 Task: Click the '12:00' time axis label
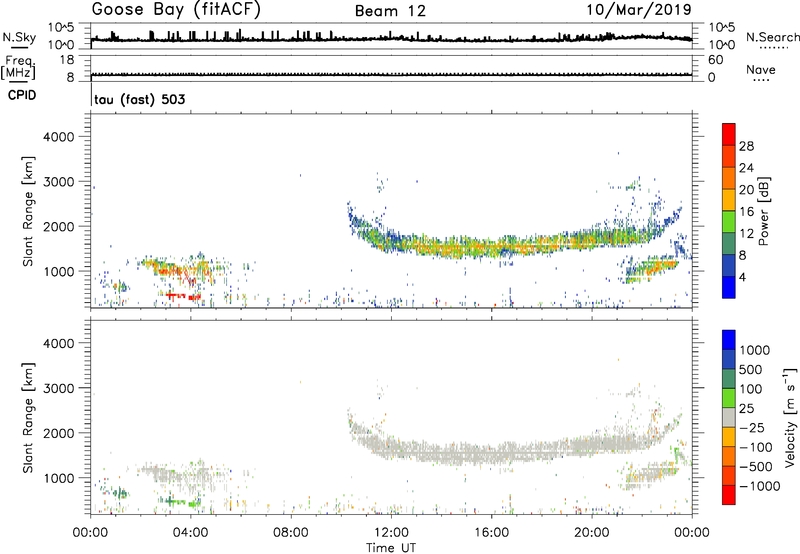pyautogui.click(x=391, y=533)
